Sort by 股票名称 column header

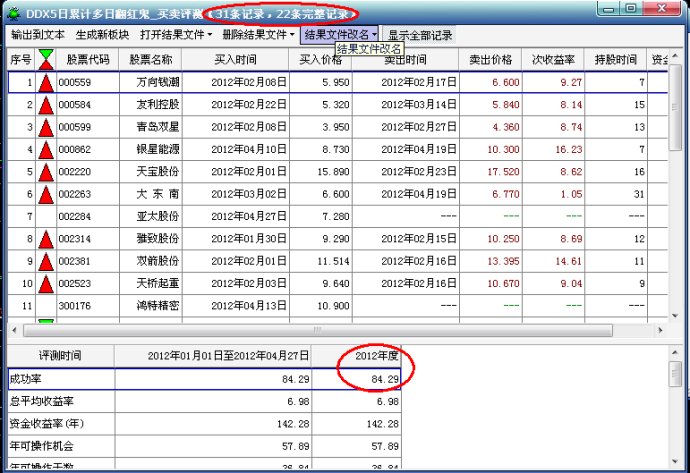coord(150,59)
